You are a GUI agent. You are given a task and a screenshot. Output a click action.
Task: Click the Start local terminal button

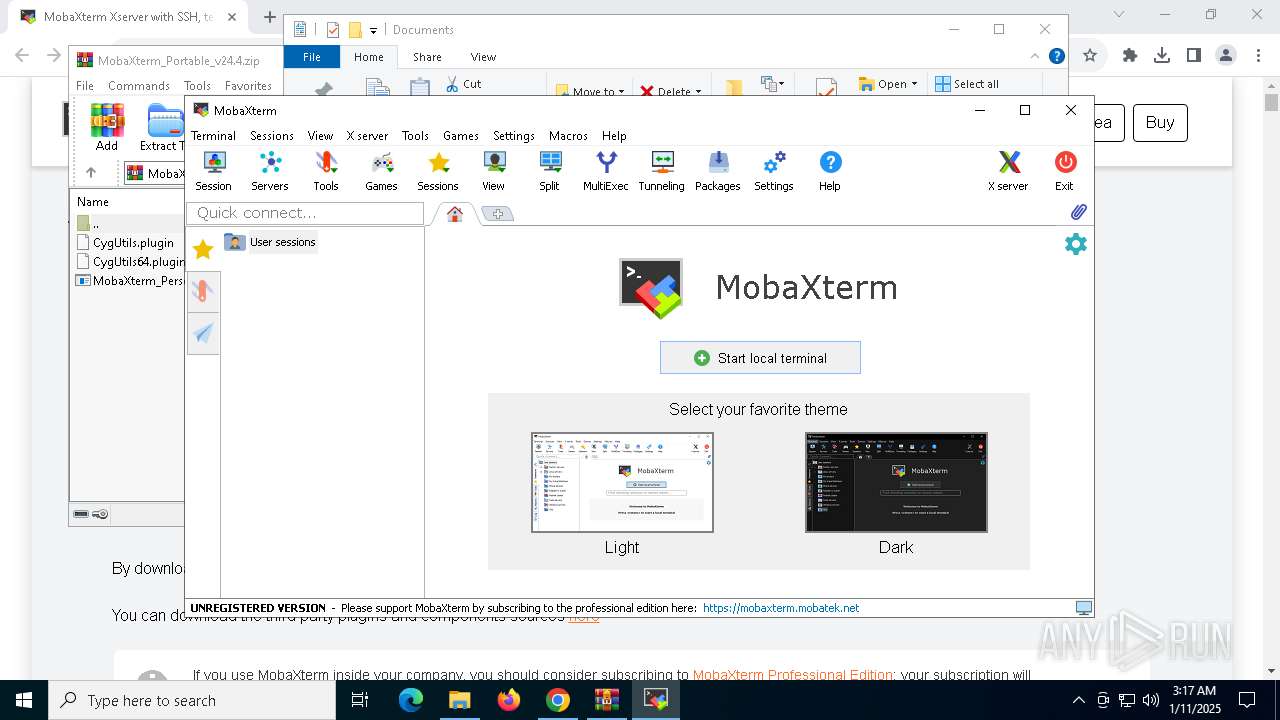point(760,358)
